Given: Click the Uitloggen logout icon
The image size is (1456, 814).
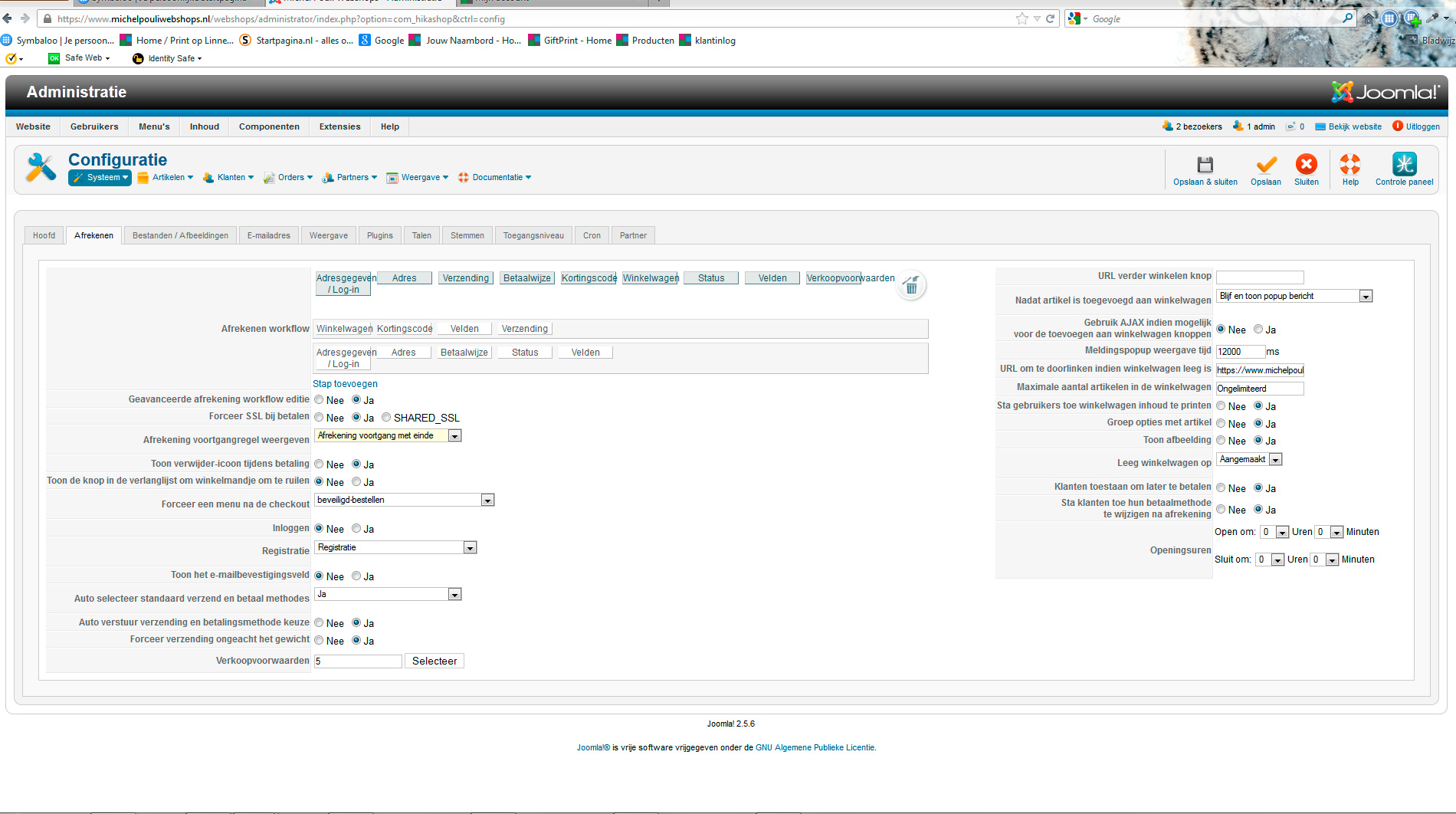Looking at the screenshot, I should tap(1398, 126).
